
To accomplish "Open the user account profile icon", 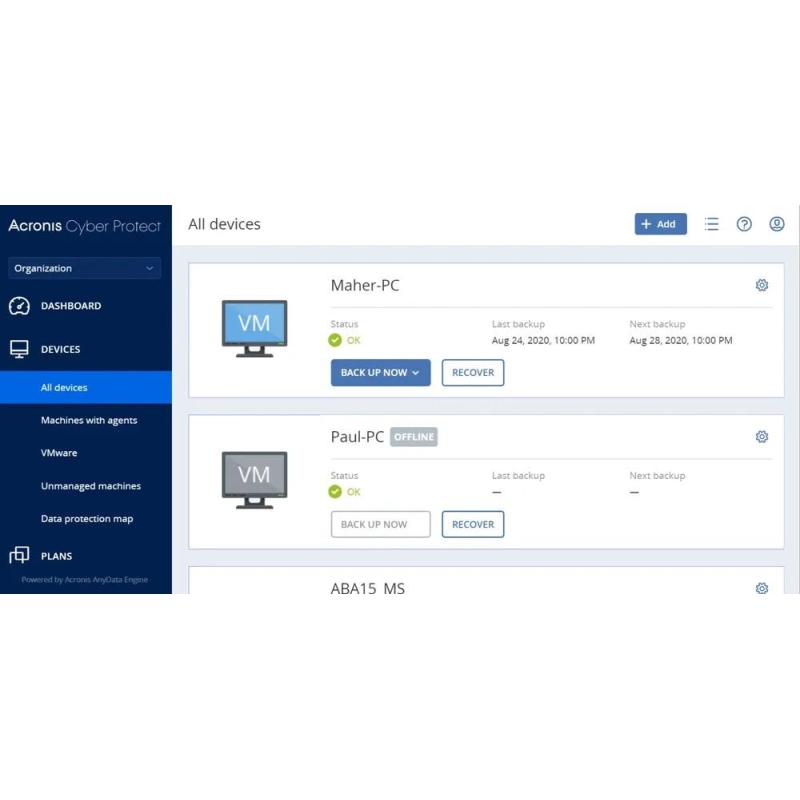I will click(777, 224).
